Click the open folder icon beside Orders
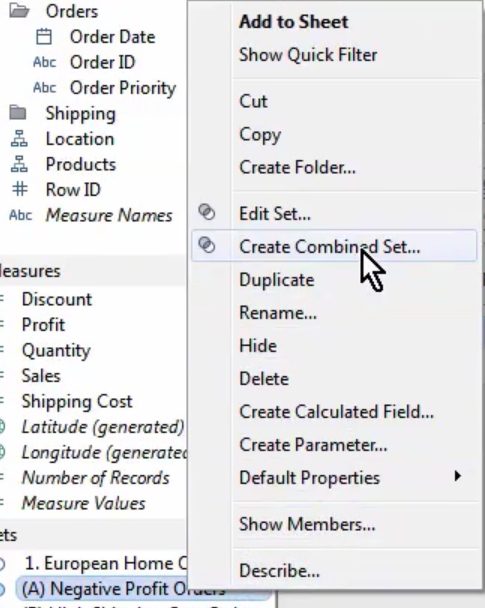Viewport: 485px width, 608px height. click(x=19, y=11)
